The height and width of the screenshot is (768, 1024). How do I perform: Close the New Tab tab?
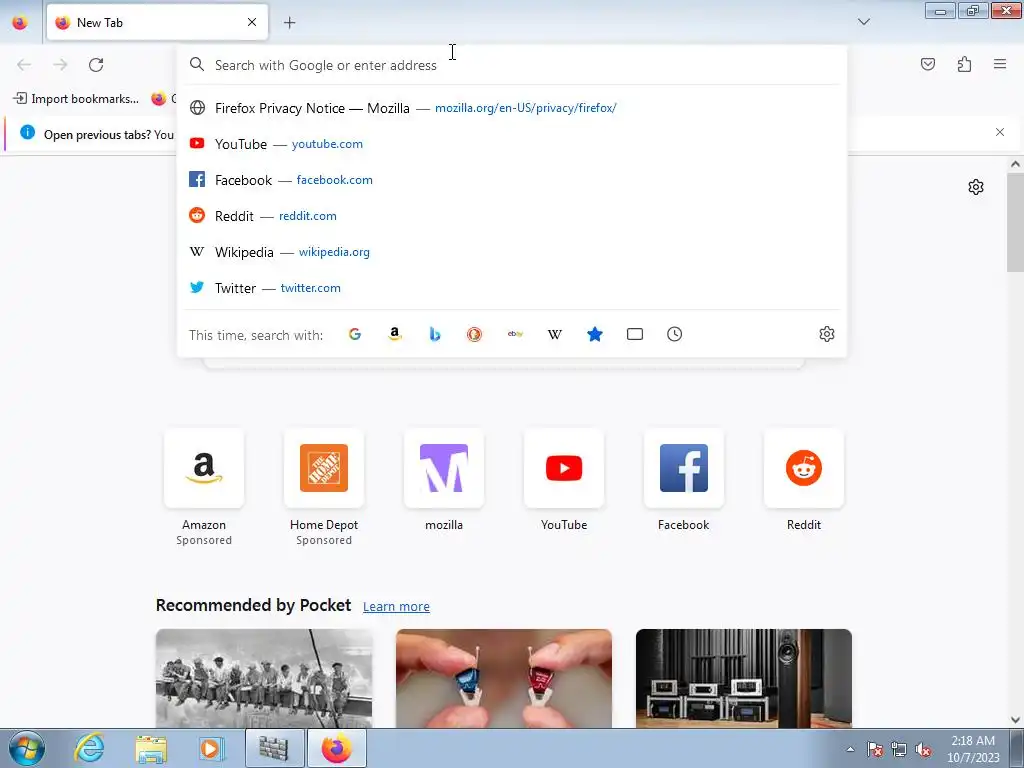pyautogui.click(x=252, y=22)
